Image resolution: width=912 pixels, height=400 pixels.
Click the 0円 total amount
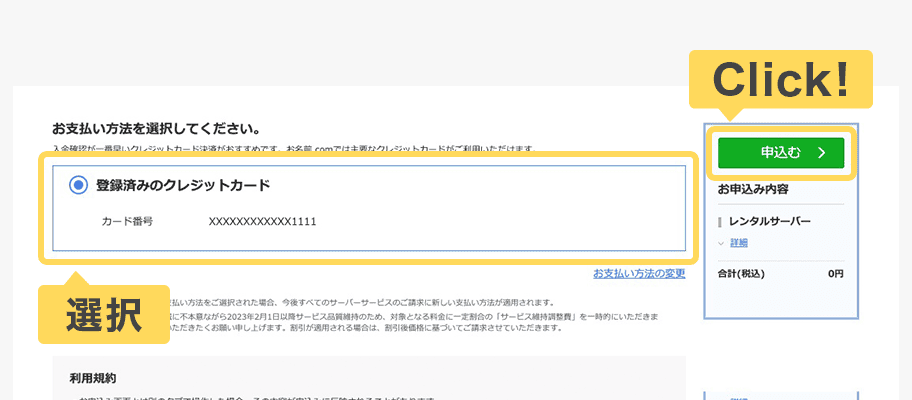click(835, 273)
